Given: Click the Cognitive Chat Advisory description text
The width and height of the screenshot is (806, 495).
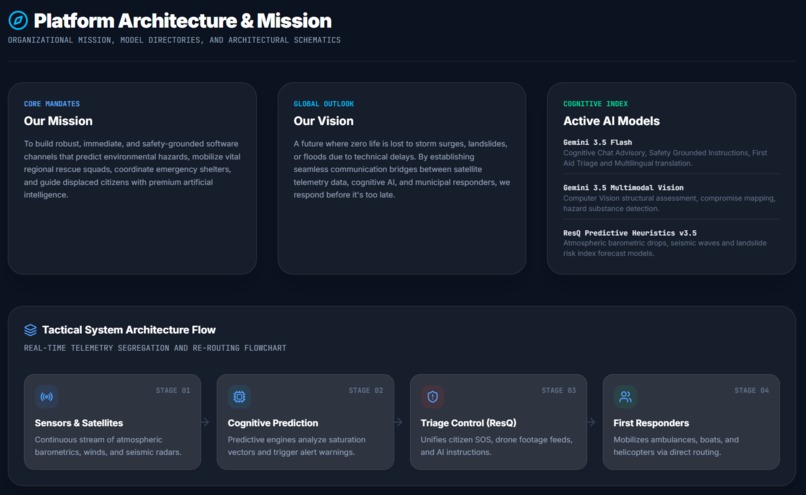Looking at the screenshot, I should (665, 158).
